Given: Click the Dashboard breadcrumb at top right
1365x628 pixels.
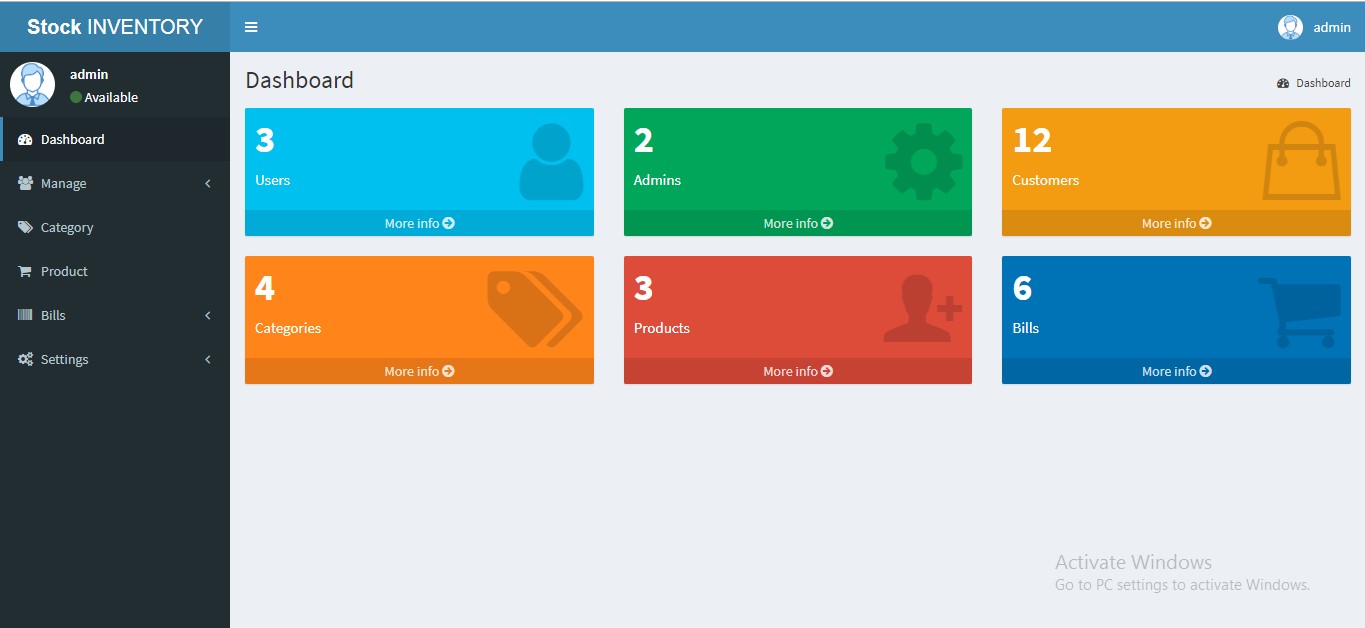Looking at the screenshot, I should [1314, 83].
